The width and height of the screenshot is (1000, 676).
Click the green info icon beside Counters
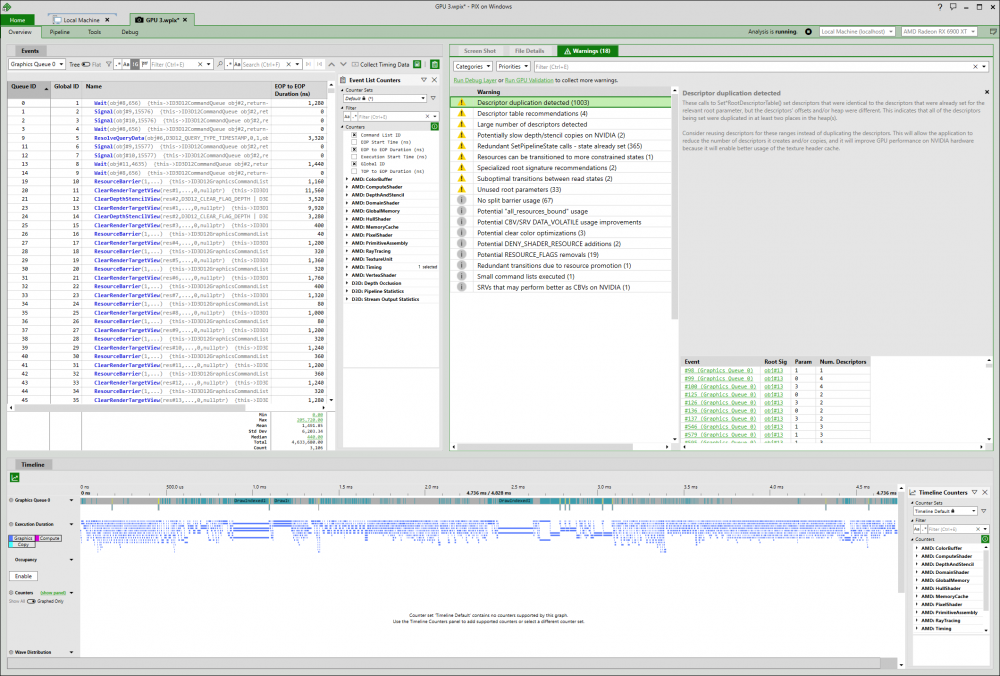click(434, 127)
